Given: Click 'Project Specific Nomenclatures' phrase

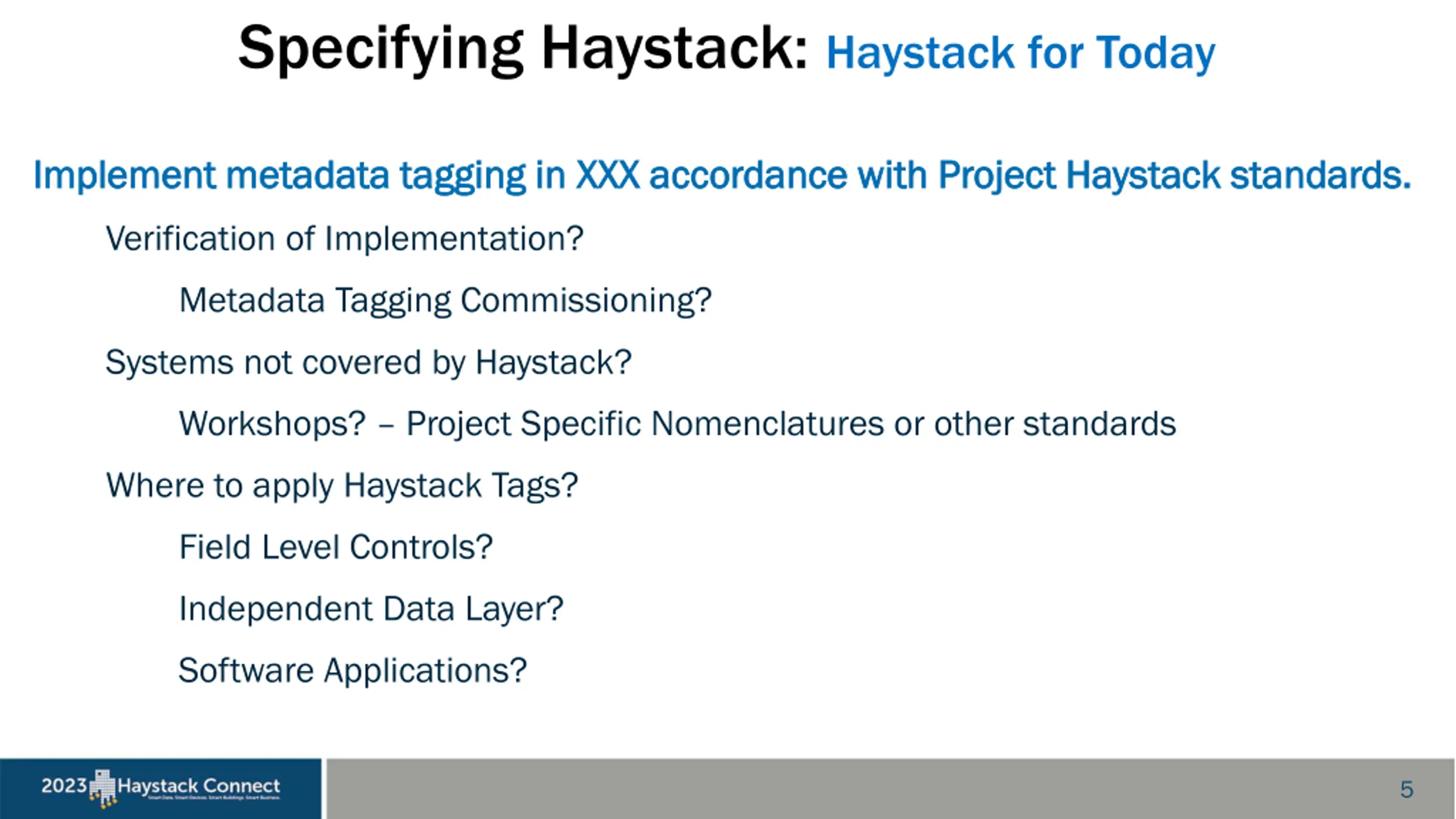Looking at the screenshot, I should pos(645,424).
